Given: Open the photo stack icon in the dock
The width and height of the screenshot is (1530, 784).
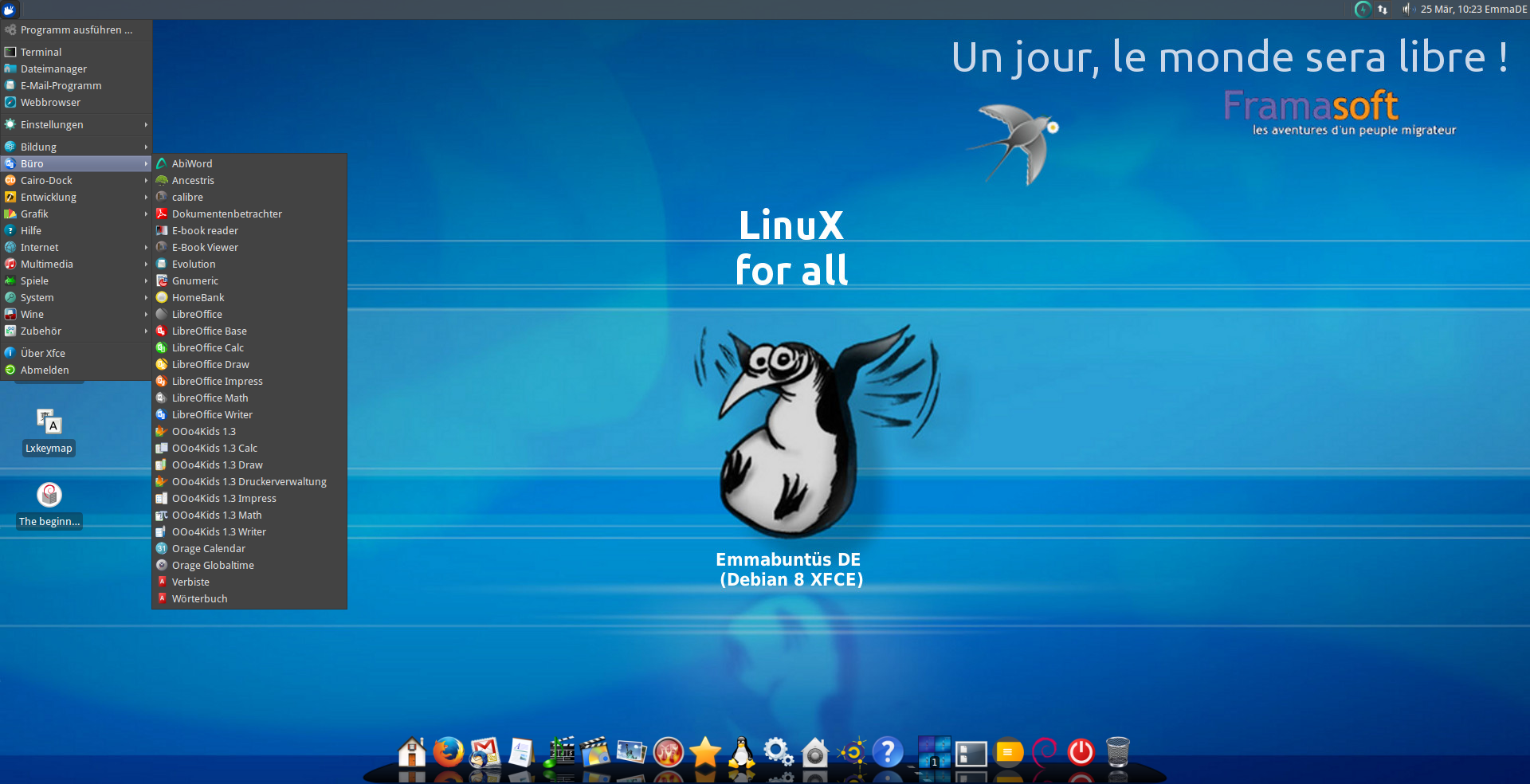Looking at the screenshot, I should click(631, 751).
